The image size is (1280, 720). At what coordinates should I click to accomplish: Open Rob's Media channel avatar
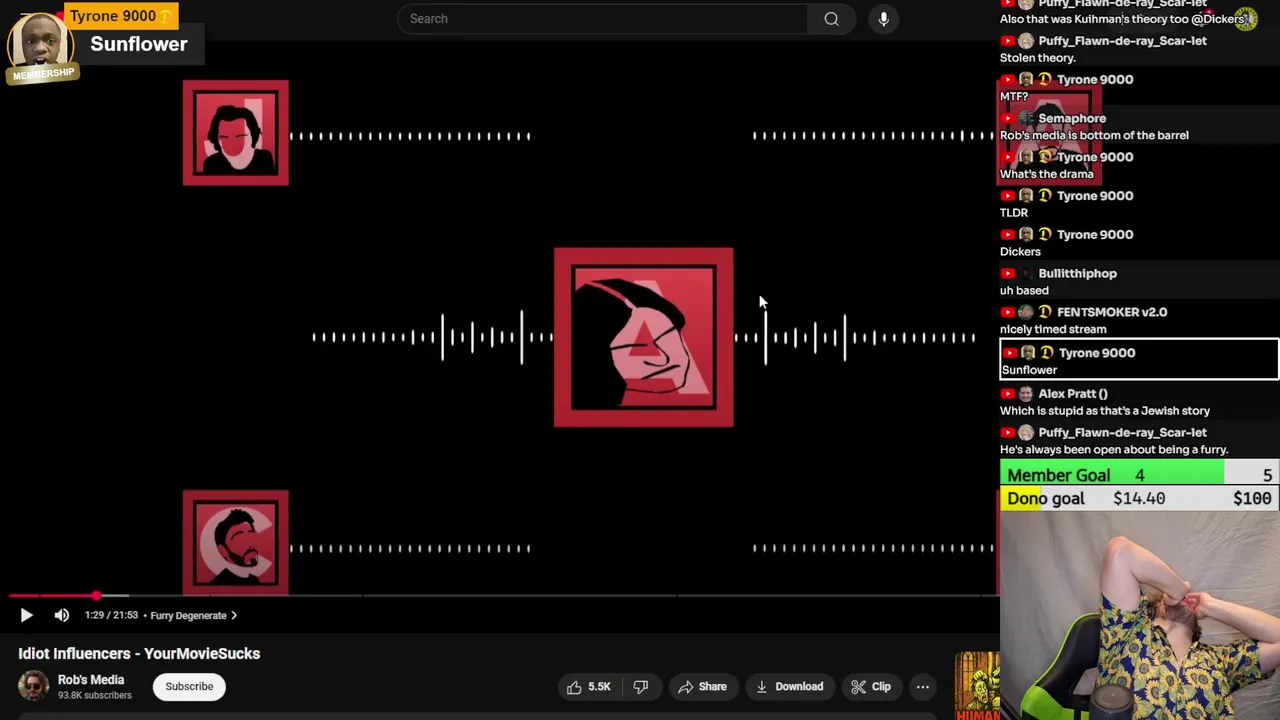point(33,686)
